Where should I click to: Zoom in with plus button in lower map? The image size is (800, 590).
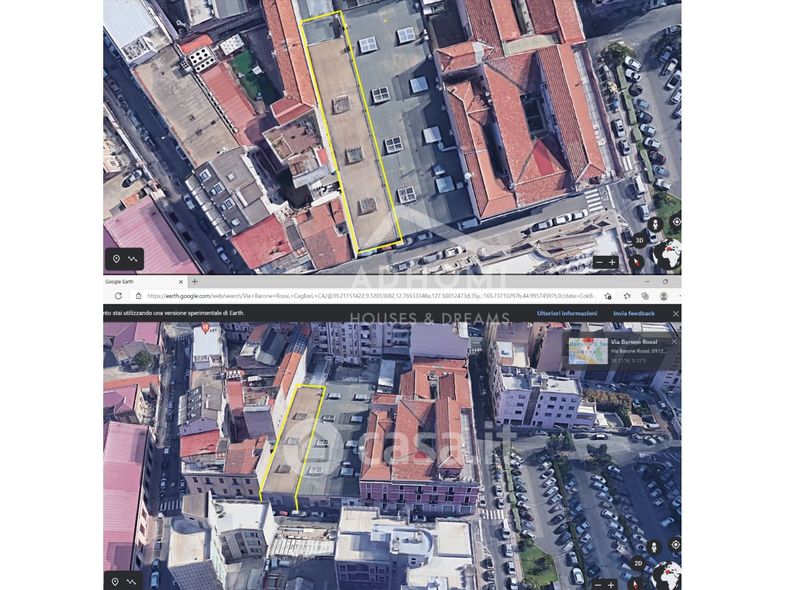click(613, 584)
